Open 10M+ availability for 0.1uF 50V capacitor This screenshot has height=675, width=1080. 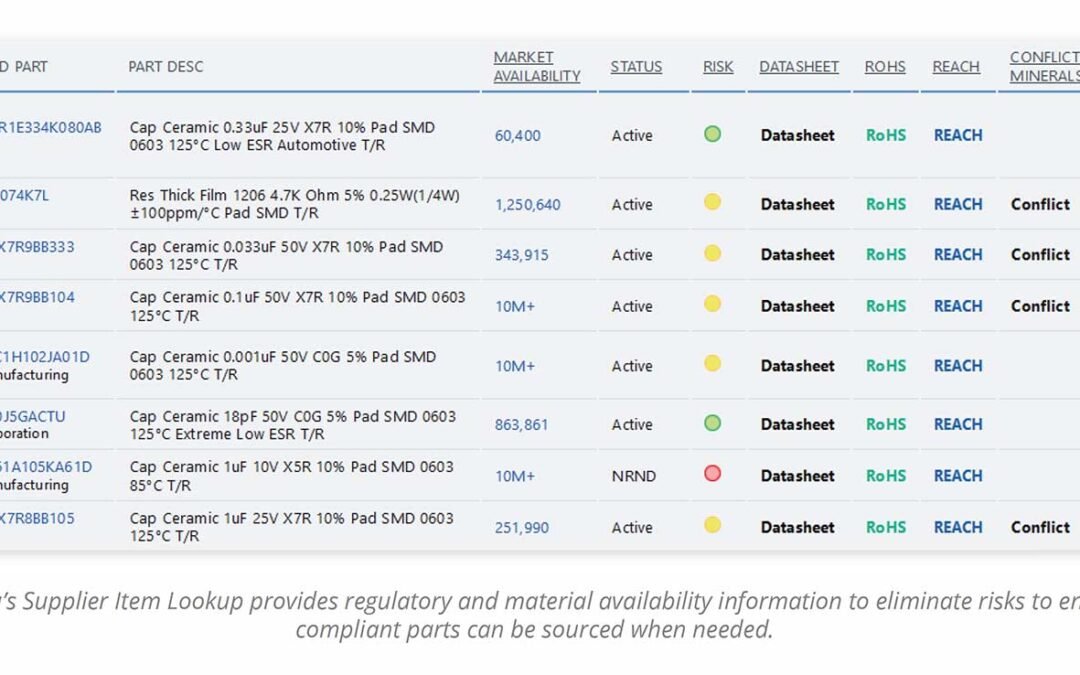[x=515, y=307]
